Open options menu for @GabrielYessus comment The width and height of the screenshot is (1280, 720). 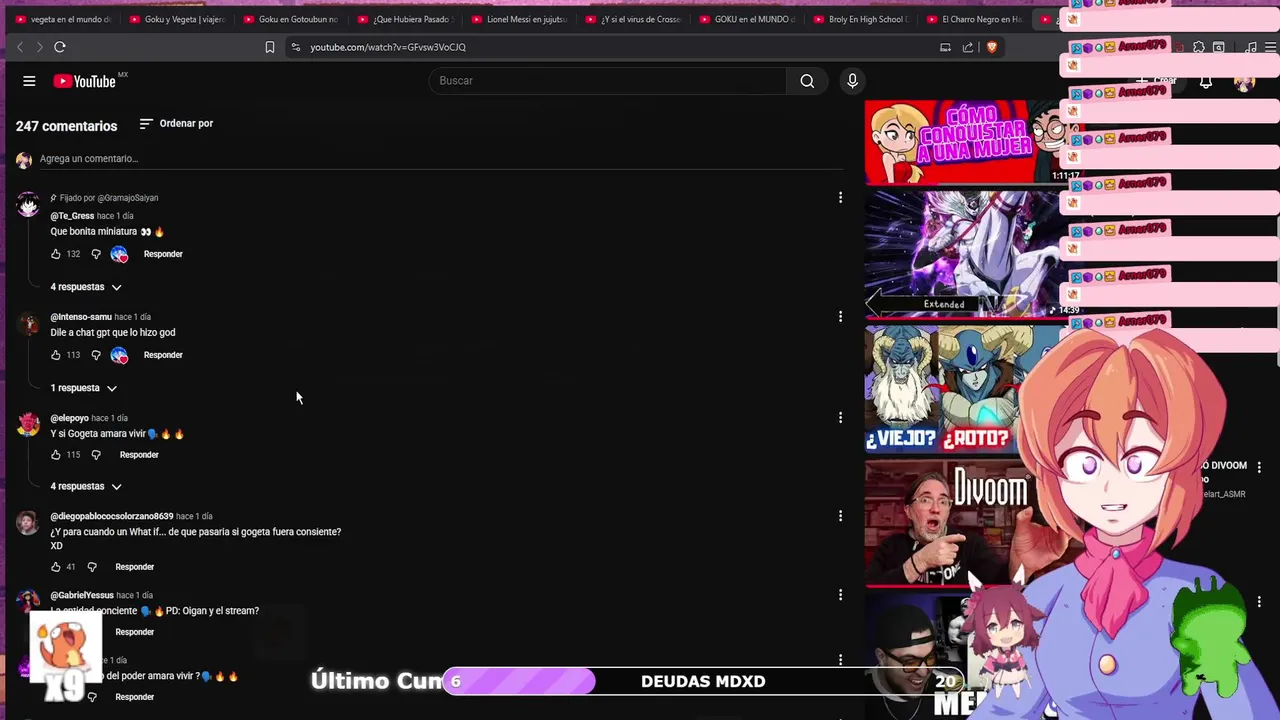840,595
